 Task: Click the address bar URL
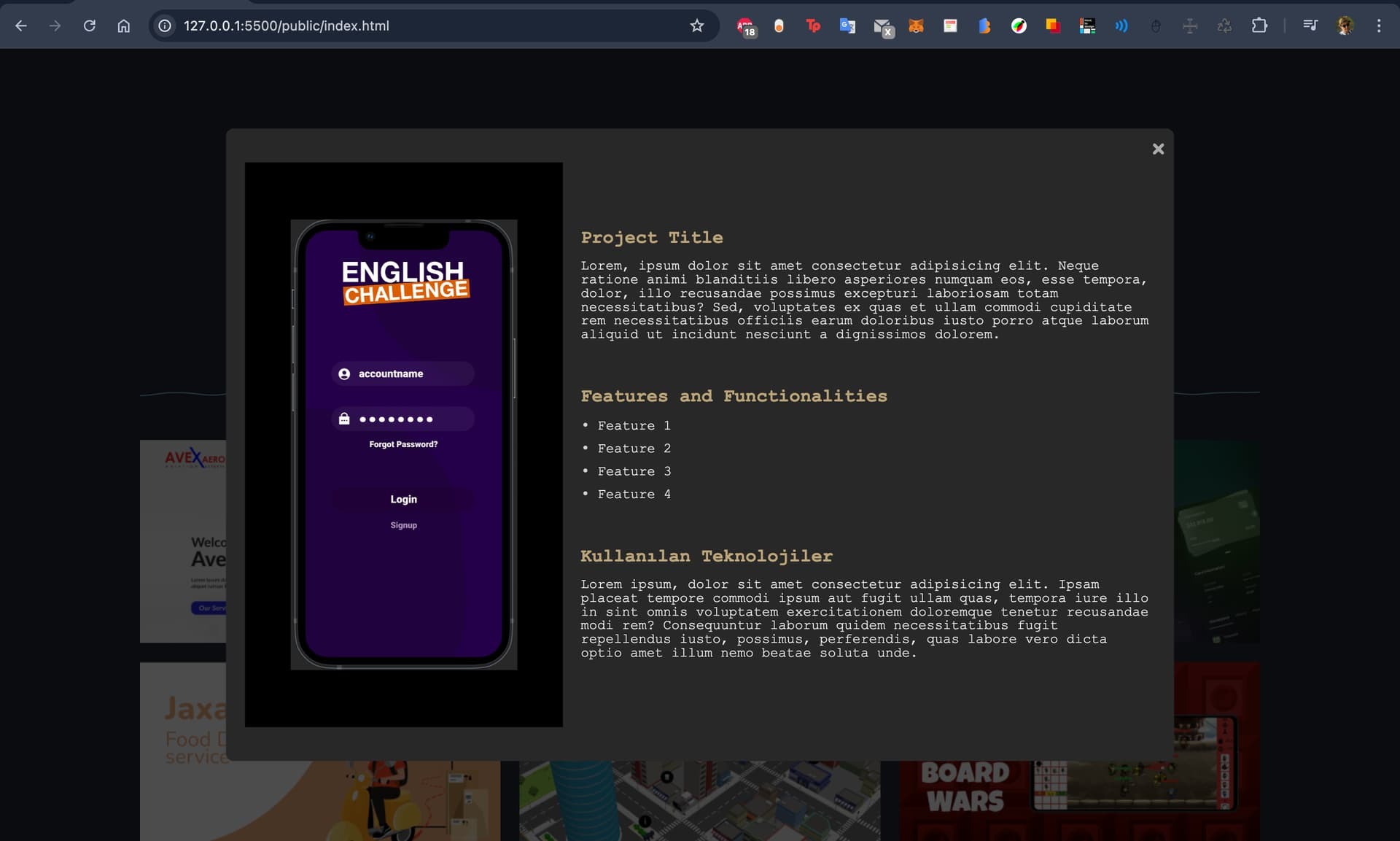pyautogui.click(x=287, y=26)
